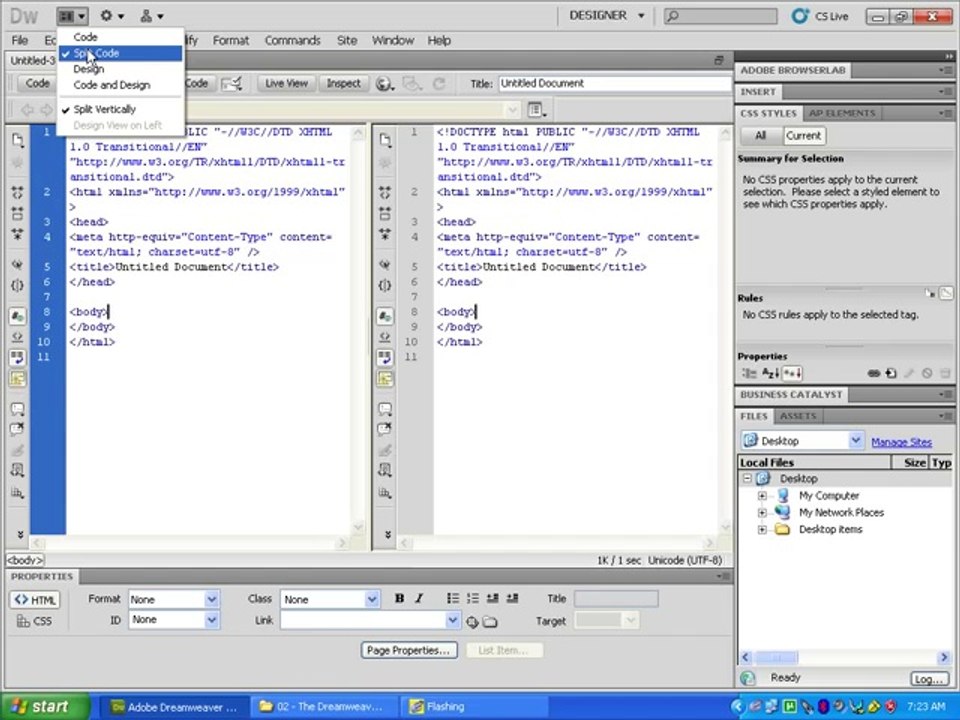Screen dimensions: 960x720
Task: Click the Text Indent icon
Action: 512,599
